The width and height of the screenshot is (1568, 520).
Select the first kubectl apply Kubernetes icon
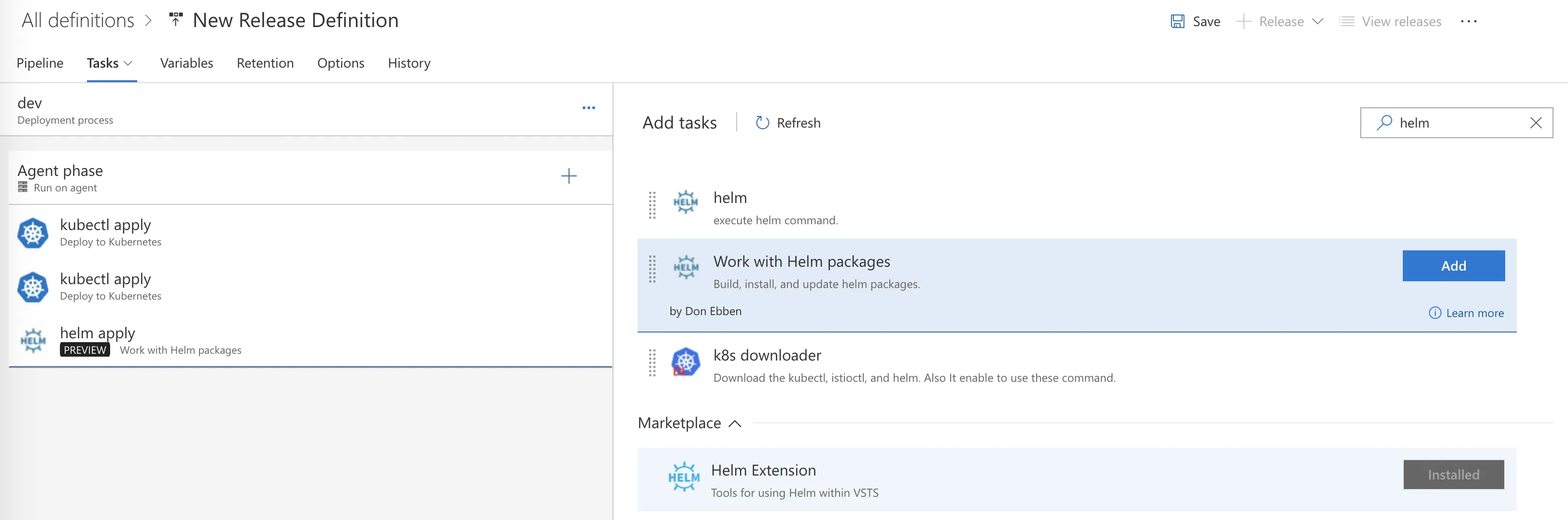point(33,233)
